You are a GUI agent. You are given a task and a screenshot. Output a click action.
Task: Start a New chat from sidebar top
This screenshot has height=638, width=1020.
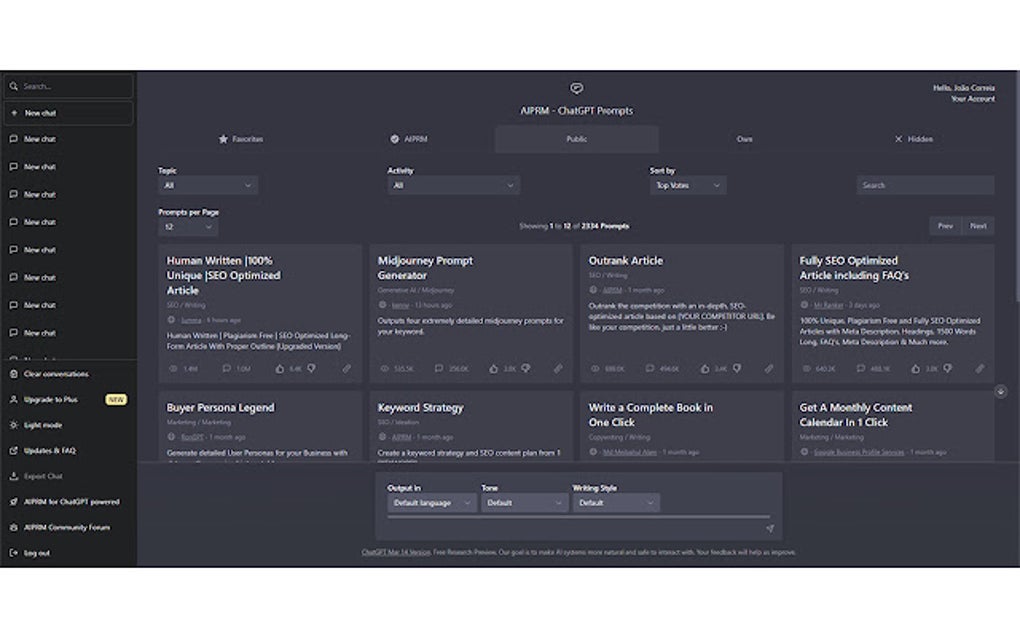pos(68,113)
